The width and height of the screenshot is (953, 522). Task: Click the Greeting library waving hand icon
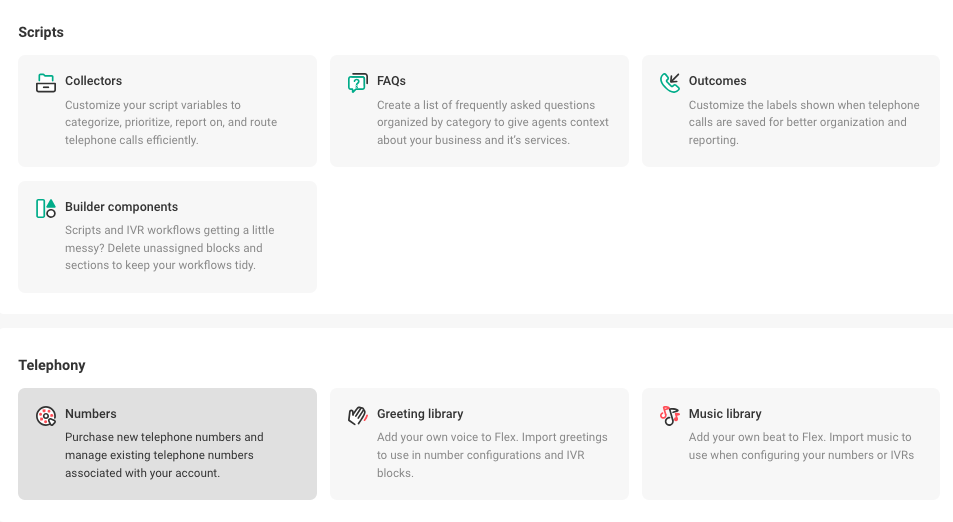(357, 416)
